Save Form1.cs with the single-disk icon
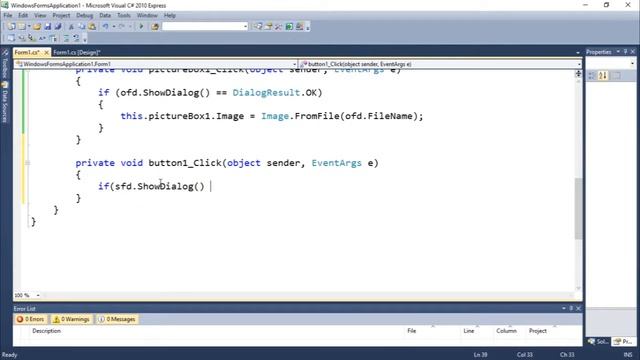This screenshot has height=360, width=640. (x=48, y=27)
